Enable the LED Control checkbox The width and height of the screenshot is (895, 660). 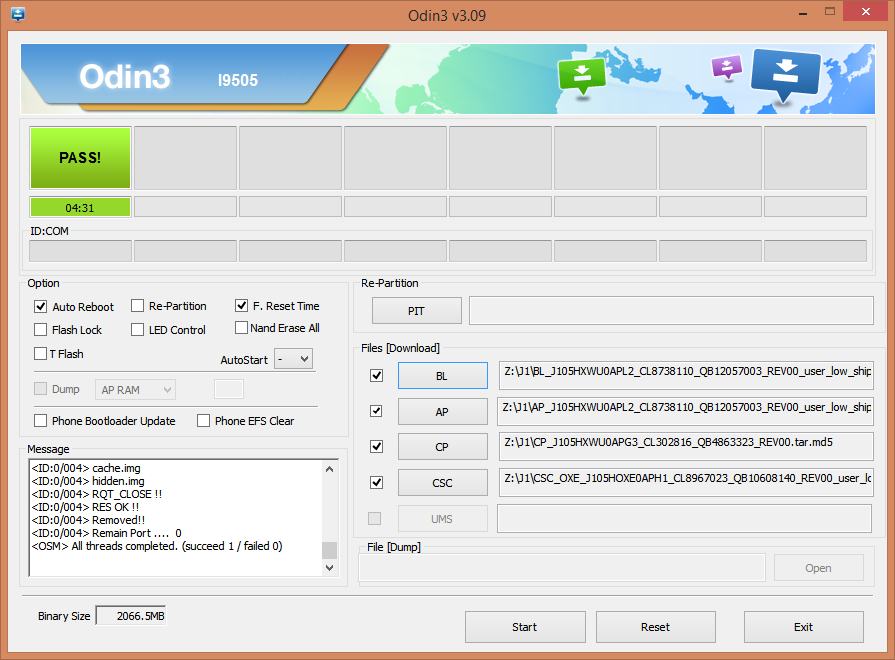click(x=138, y=330)
